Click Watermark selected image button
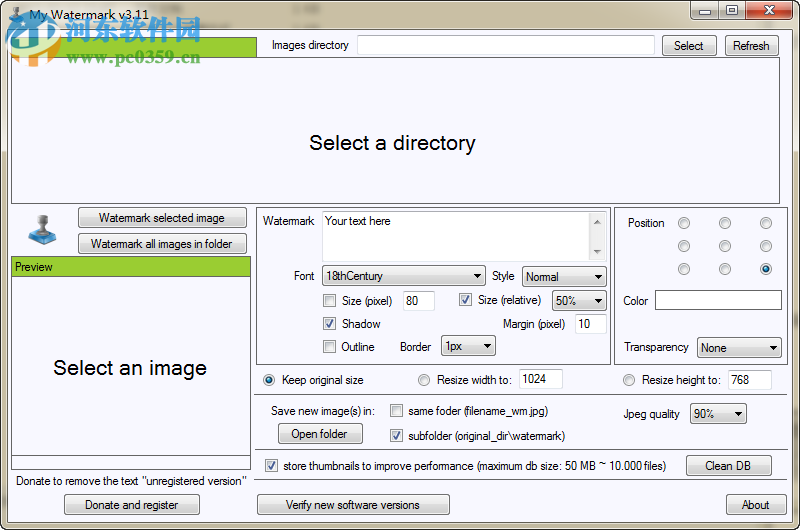The width and height of the screenshot is (800, 530). 161,218
